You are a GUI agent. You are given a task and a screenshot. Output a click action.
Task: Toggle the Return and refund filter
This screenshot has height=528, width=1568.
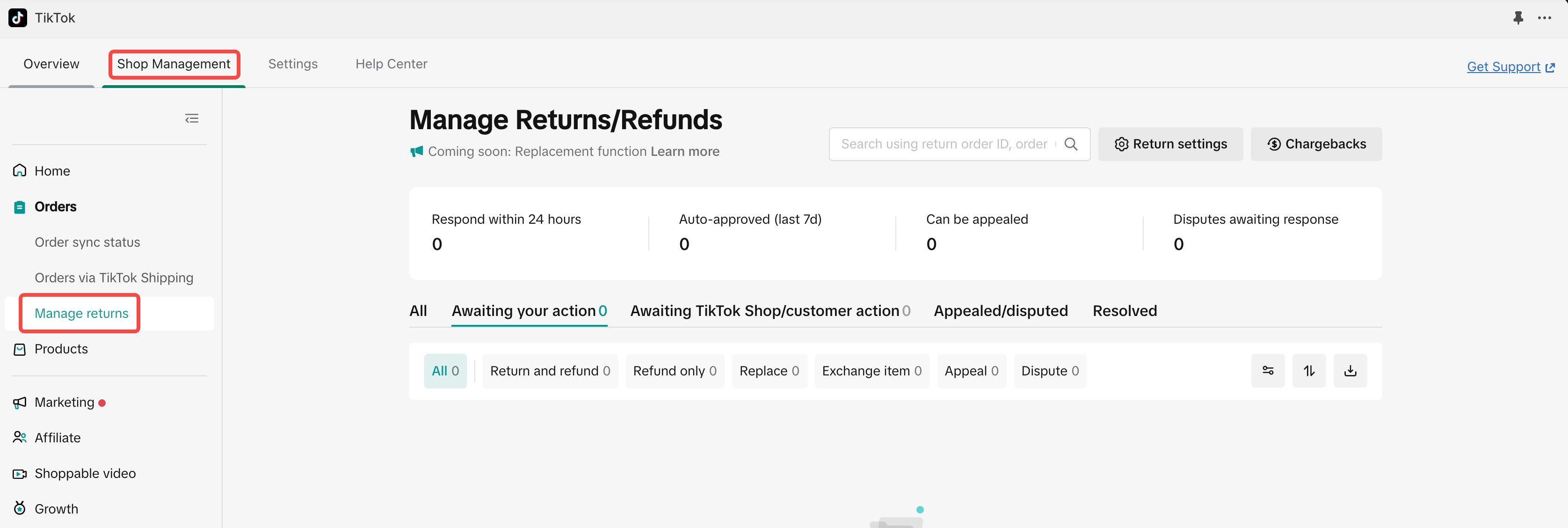tap(550, 371)
